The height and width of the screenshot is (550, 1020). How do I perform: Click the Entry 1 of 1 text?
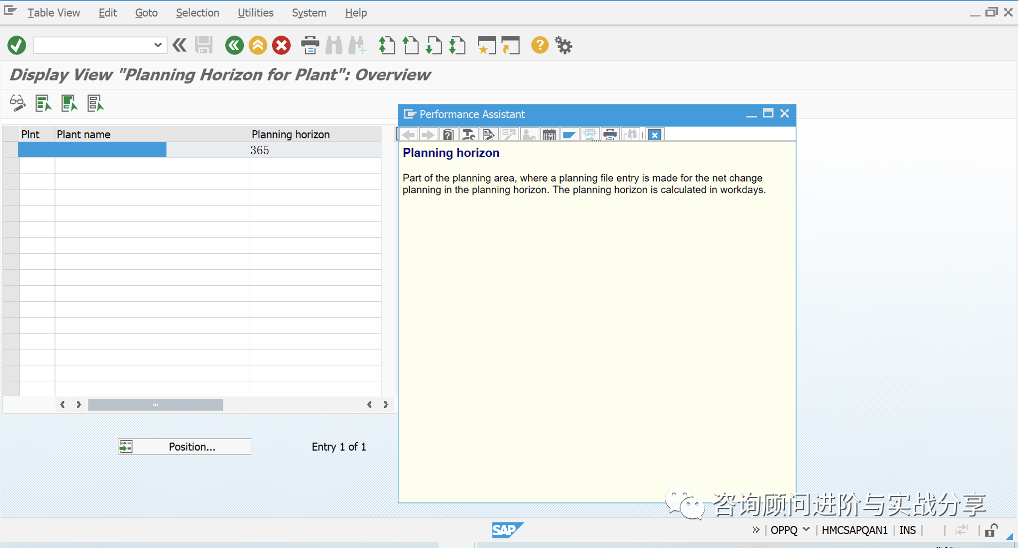[x=339, y=447]
